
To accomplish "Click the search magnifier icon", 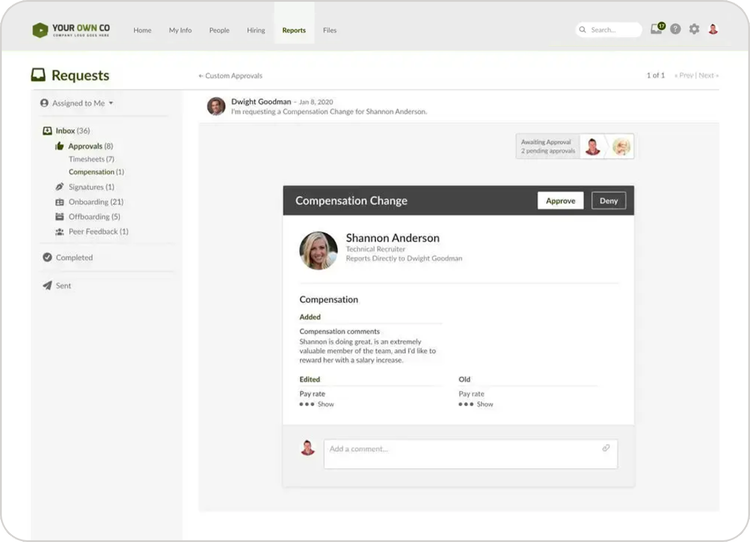I will click(583, 30).
